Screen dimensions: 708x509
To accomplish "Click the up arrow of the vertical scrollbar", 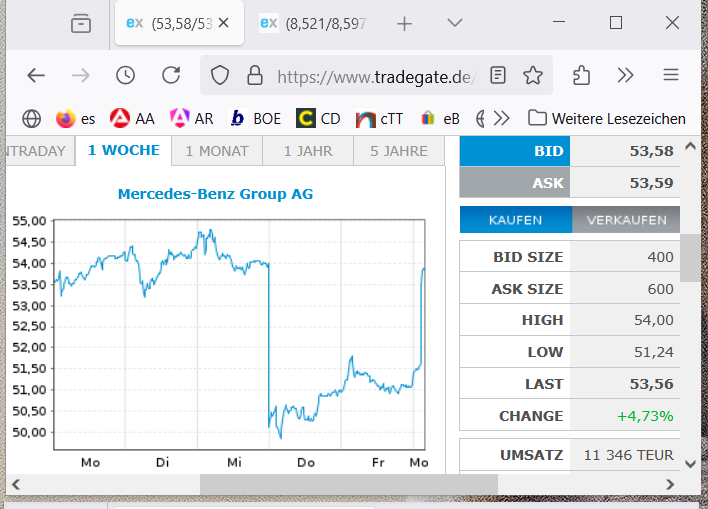I will 690,146.
